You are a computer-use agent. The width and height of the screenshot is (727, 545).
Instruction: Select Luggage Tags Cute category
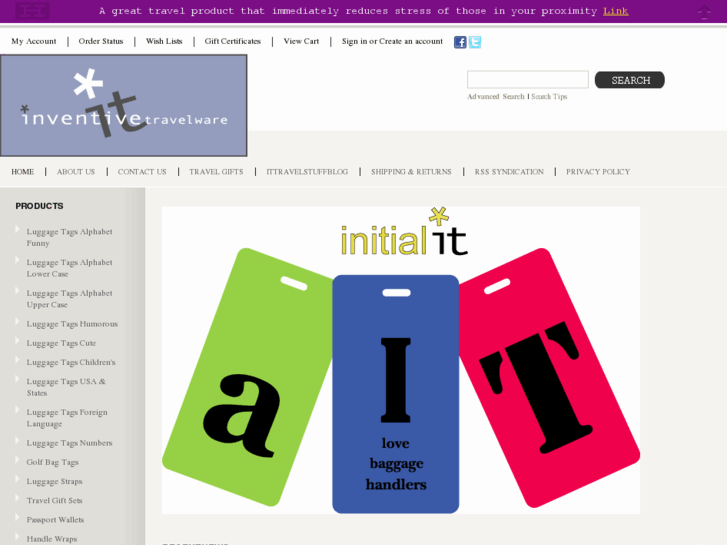coord(61,343)
